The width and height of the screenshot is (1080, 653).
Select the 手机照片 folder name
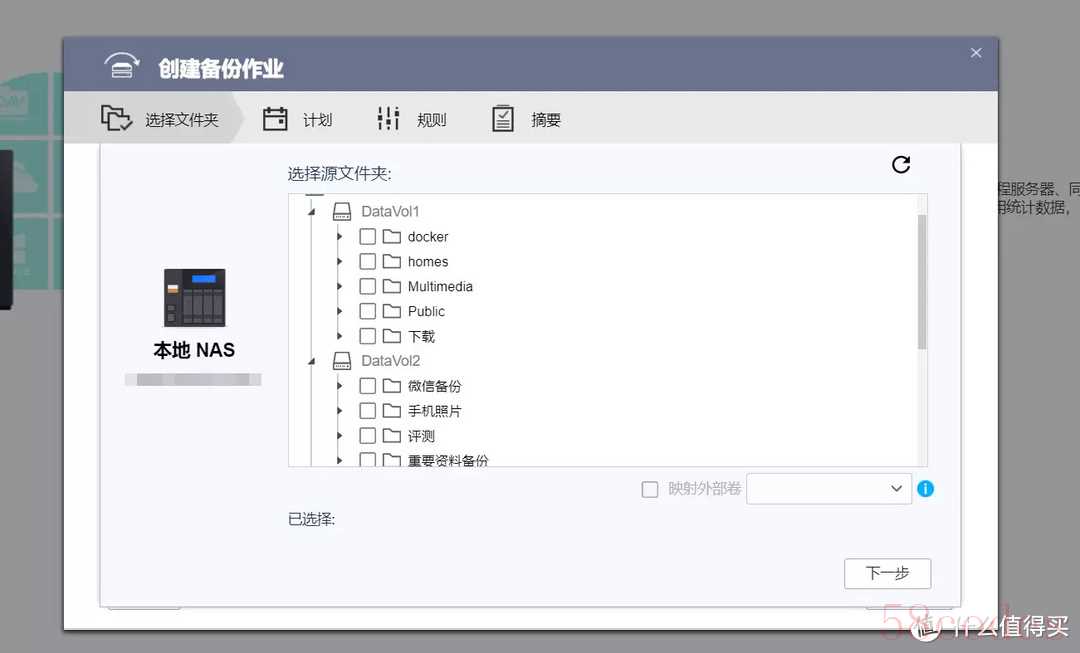tap(434, 411)
